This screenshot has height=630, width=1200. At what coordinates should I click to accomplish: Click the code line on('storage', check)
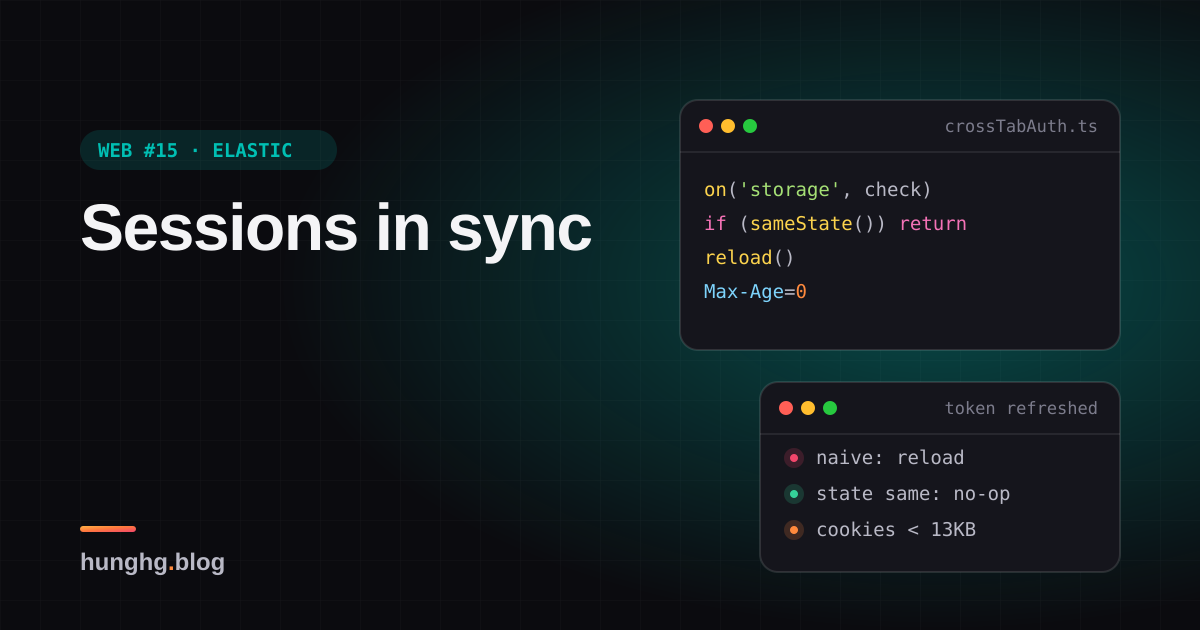coord(818,190)
